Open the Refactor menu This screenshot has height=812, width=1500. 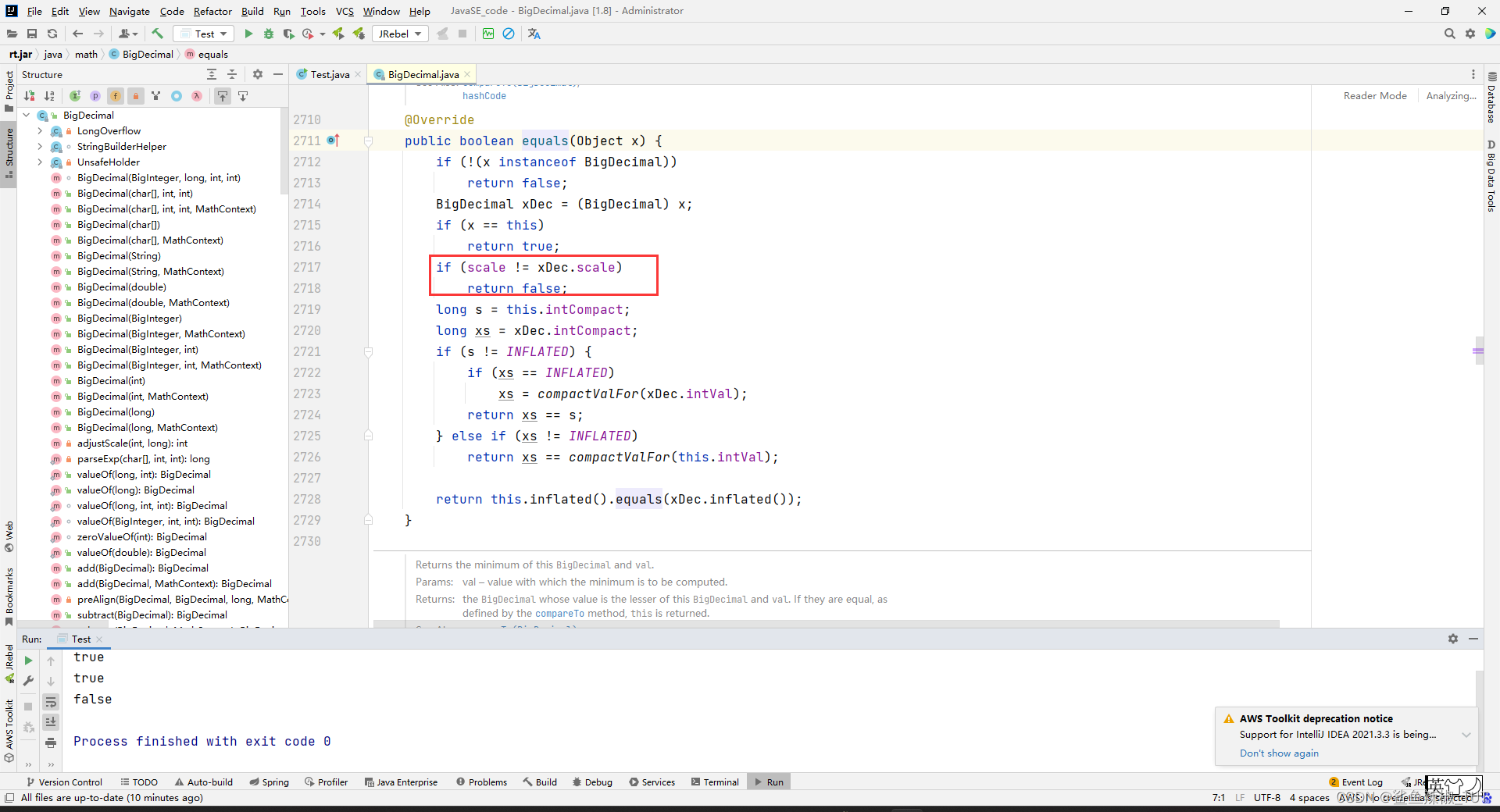click(212, 11)
